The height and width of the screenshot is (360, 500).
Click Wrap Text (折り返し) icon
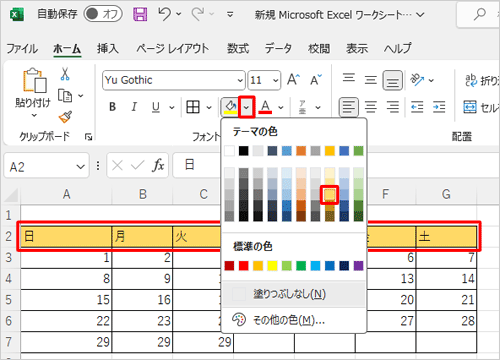pyautogui.click(x=471, y=80)
